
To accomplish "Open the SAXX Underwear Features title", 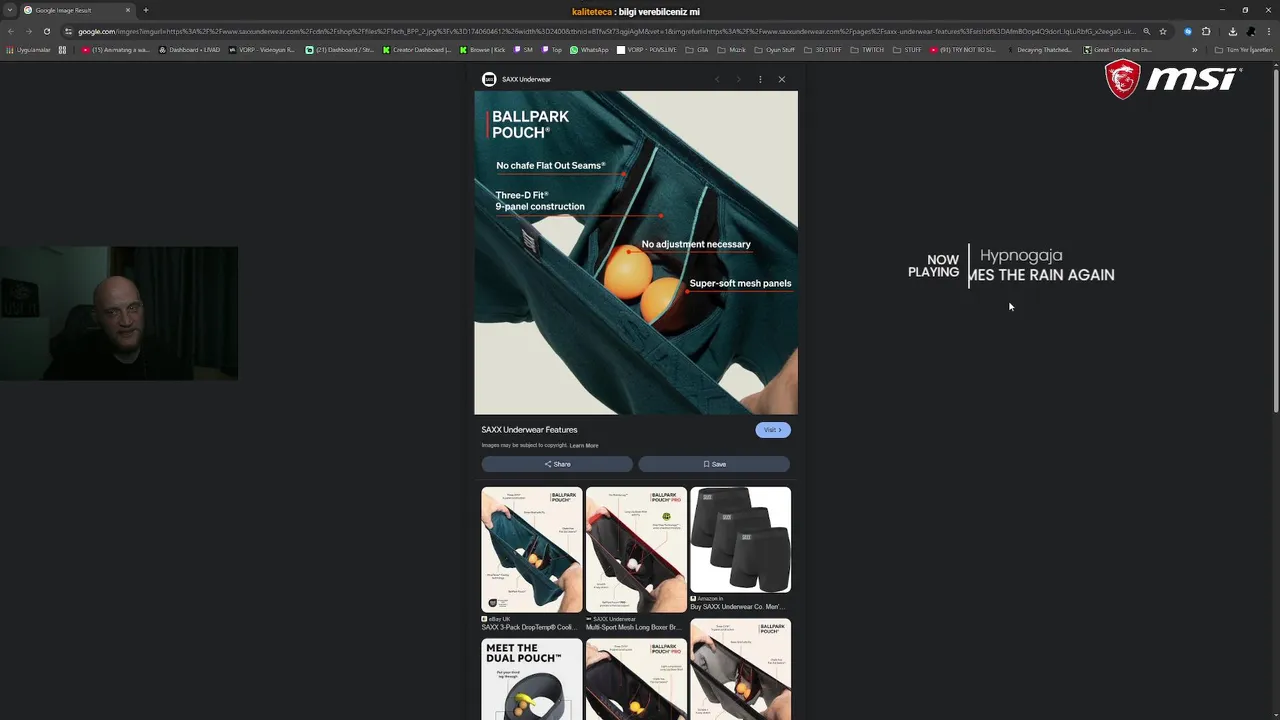I will coord(529,430).
